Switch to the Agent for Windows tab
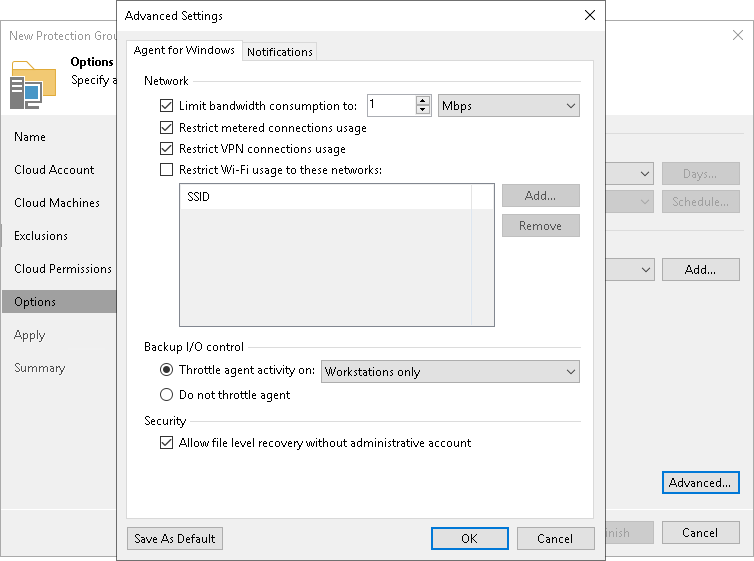The height and width of the screenshot is (561, 754). 184,50
